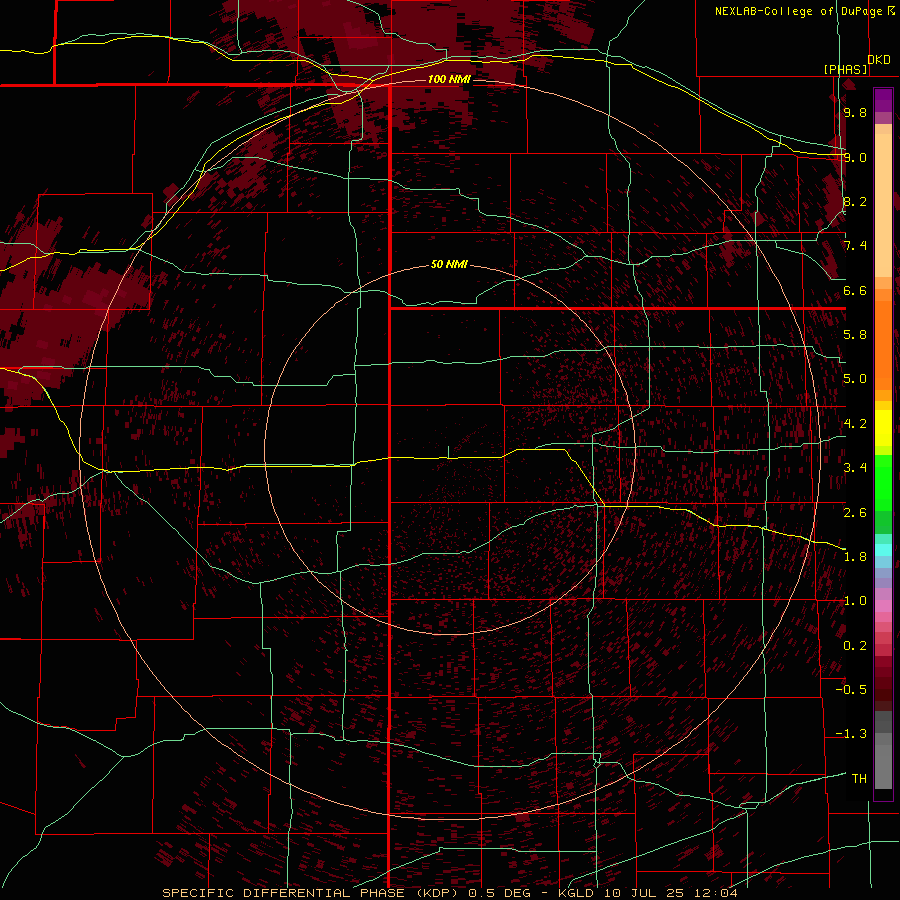
Task: Click the 4.2 value on the color scale
Action: coord(855,424)
